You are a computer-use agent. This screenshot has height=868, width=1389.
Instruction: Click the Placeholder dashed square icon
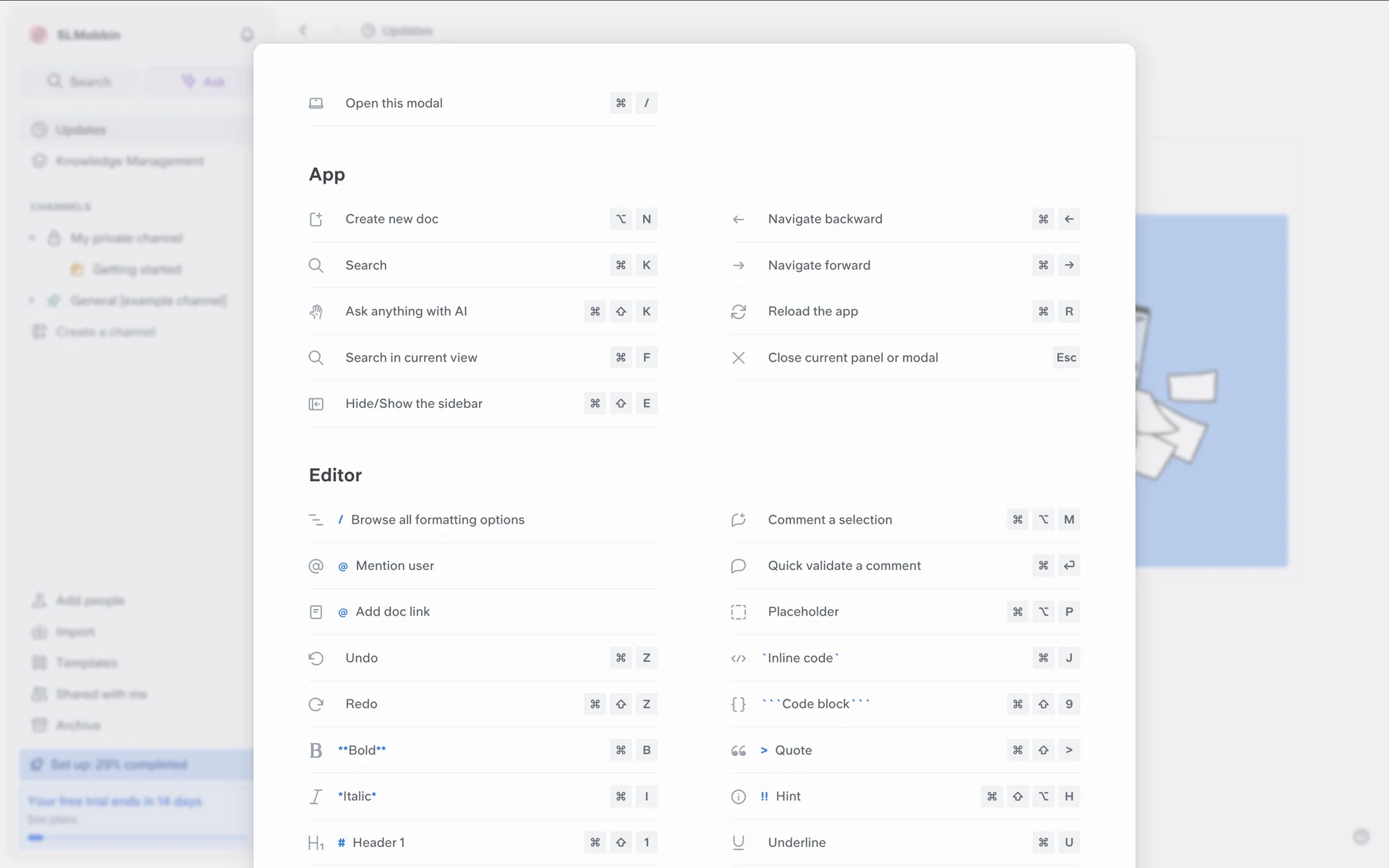pos(738,612)
